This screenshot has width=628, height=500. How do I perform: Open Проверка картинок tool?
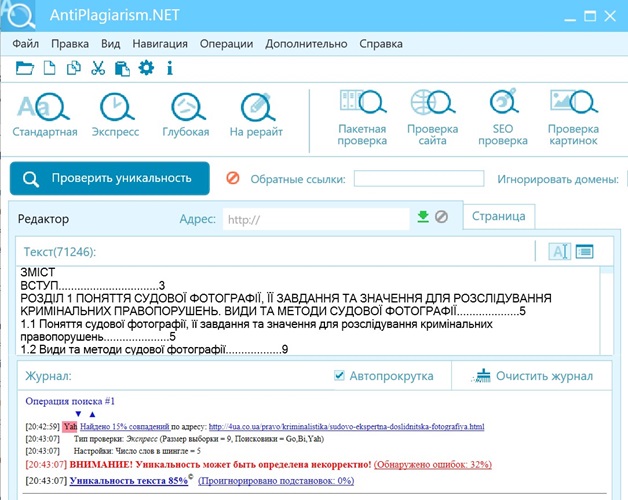[573, 117]
